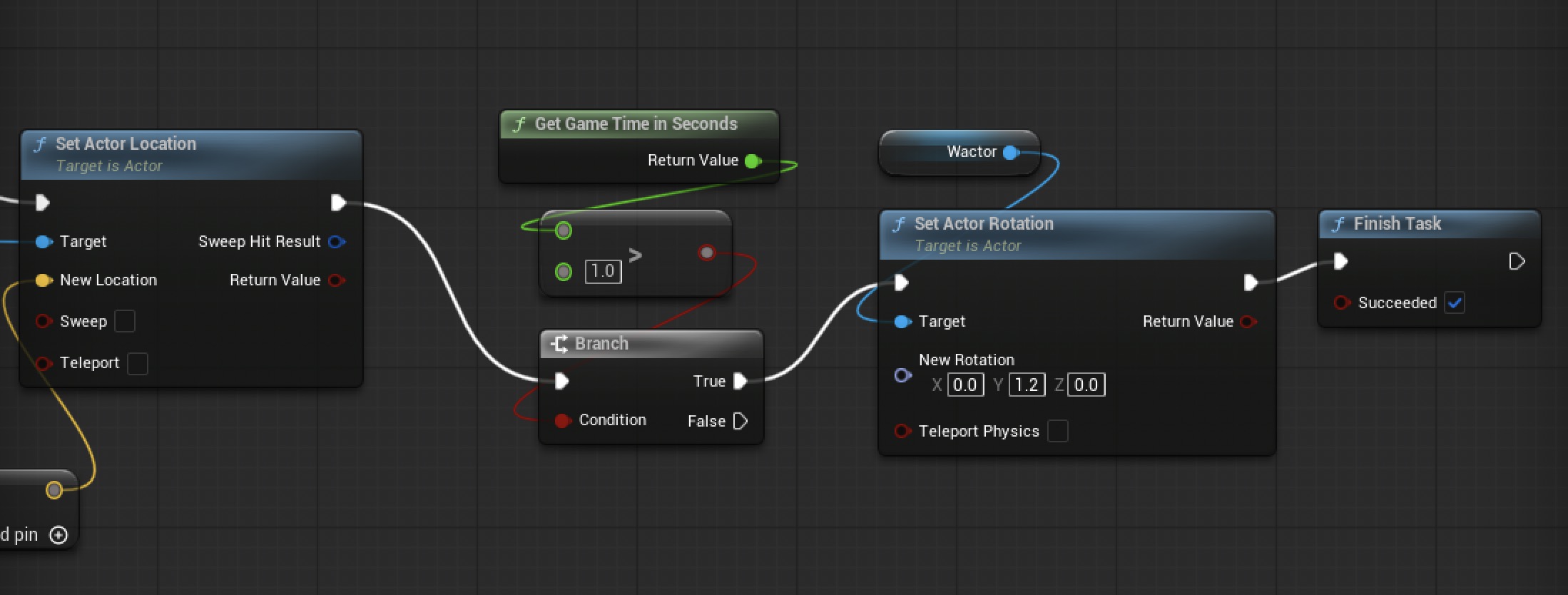Click the greater-than node 1.0 field
The height and width of the screenshot is (595, 1568).
(x=603, y=271)
